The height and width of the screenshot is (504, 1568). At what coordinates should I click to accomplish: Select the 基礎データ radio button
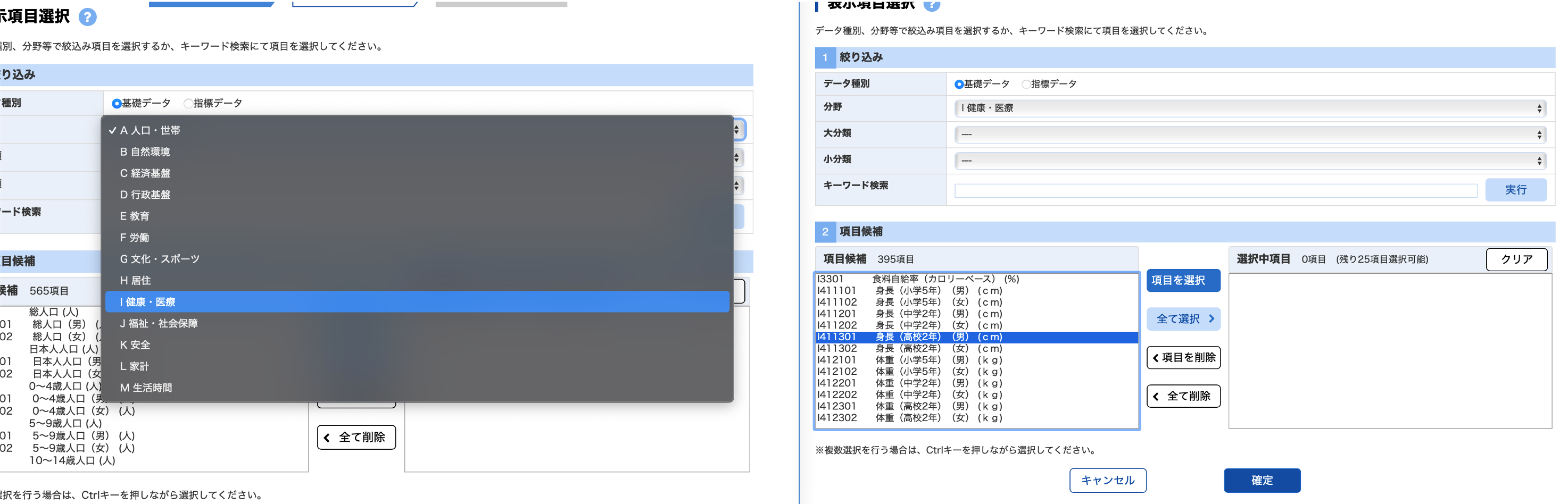pos(959,84)
